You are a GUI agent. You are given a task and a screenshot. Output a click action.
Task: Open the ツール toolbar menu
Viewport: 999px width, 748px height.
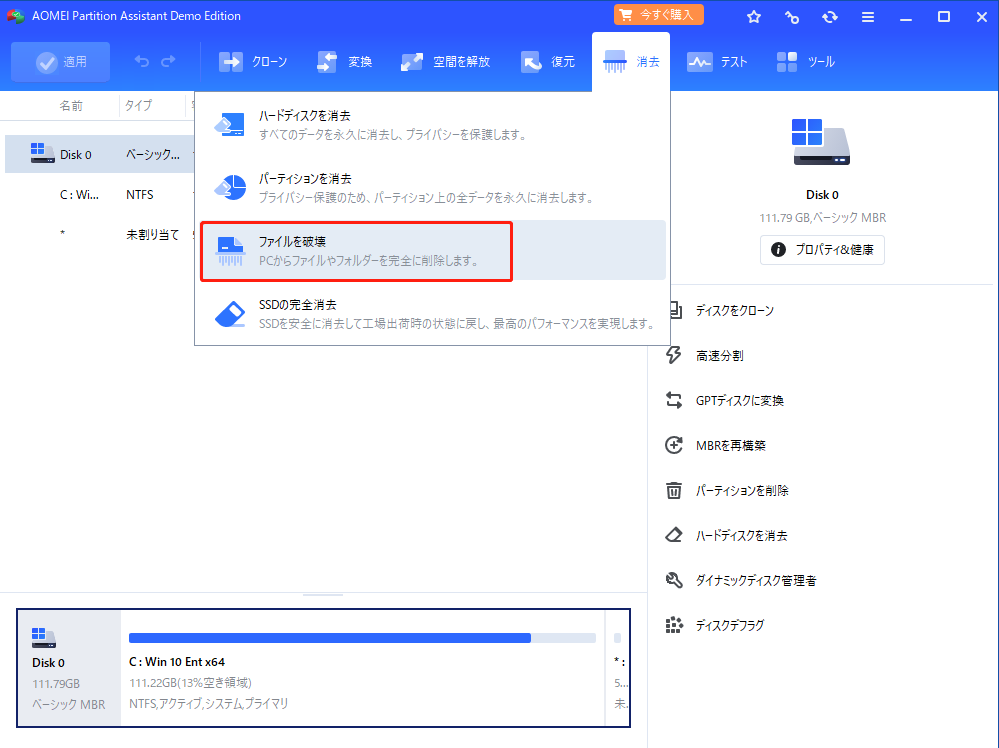(805, 62)
